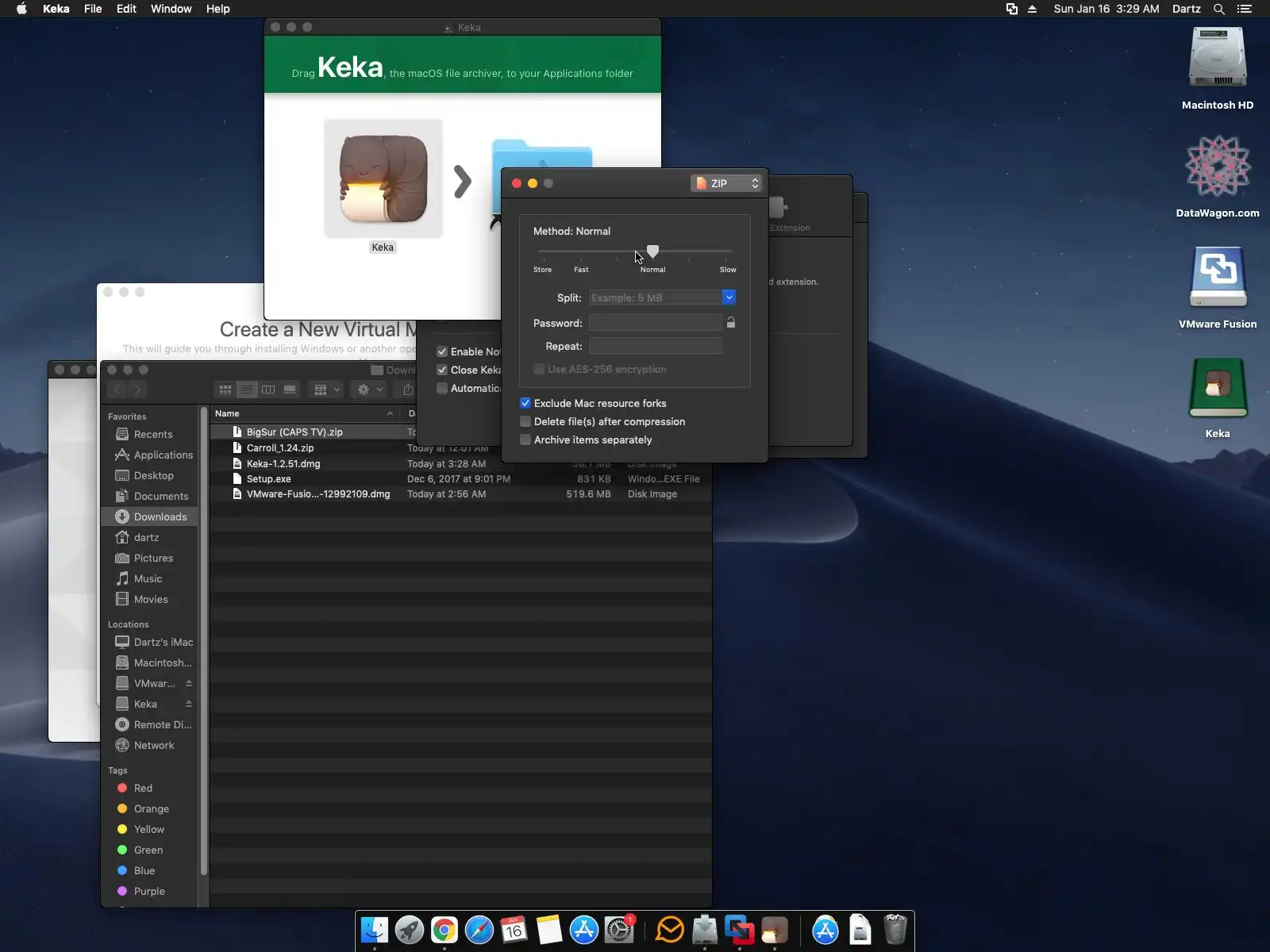Open the ZIP format dropdown

[x=726, y=183]
